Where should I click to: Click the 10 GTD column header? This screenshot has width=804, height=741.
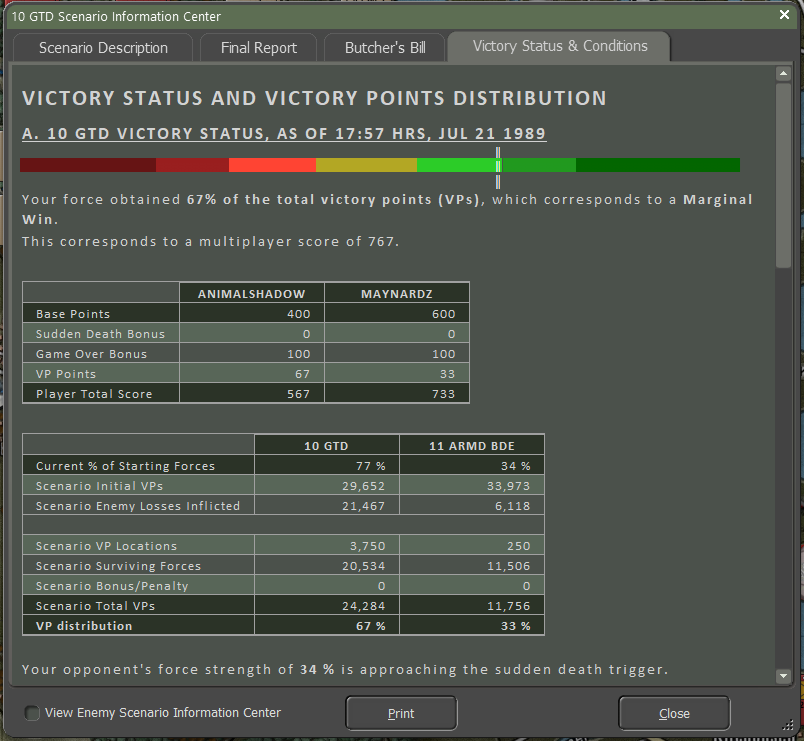click(x=327, y=446)
